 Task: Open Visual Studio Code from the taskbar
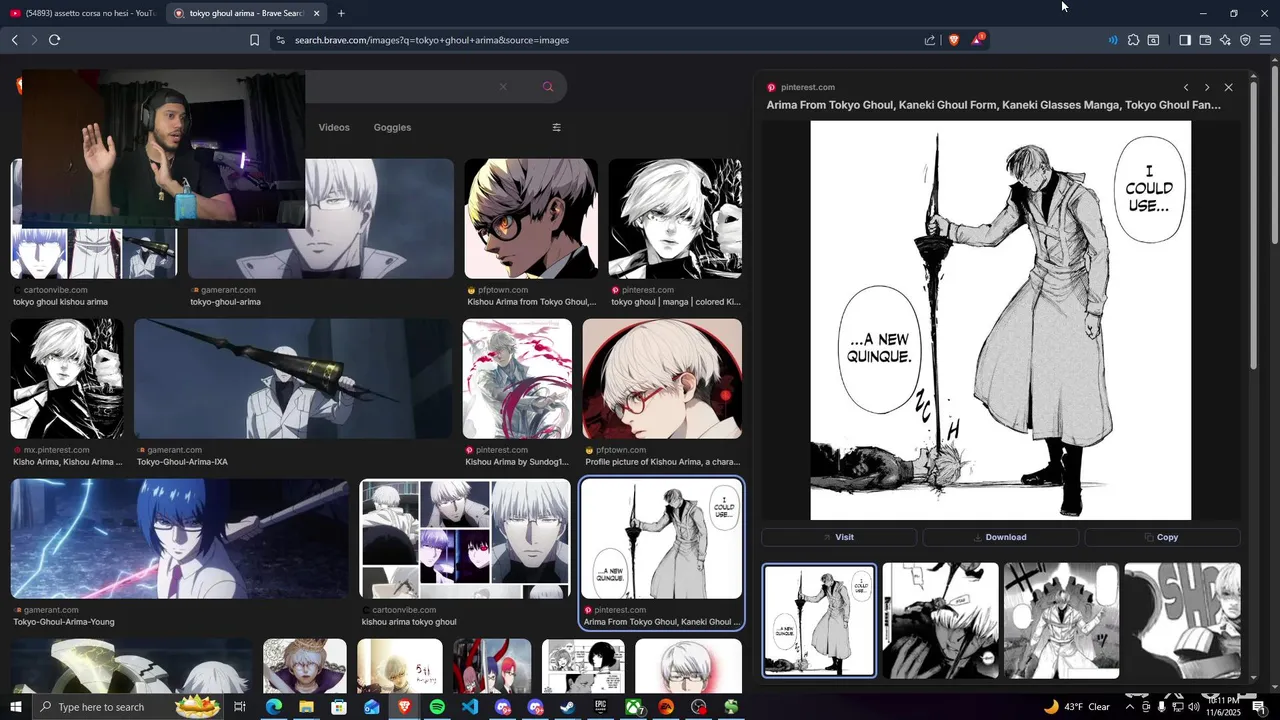470,707
